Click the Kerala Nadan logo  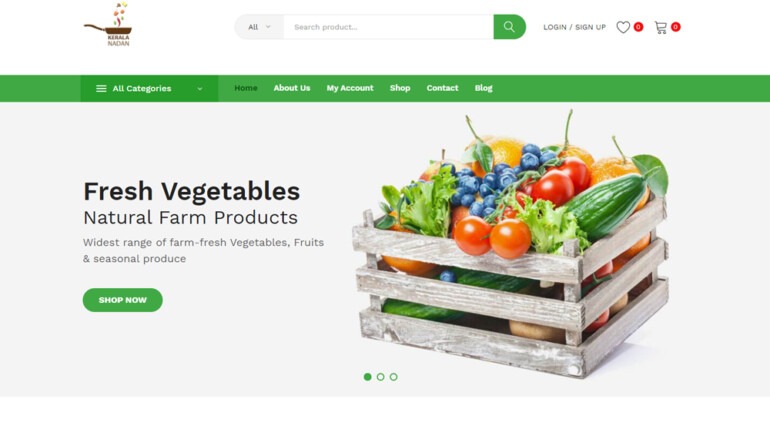tap(109, 25)
